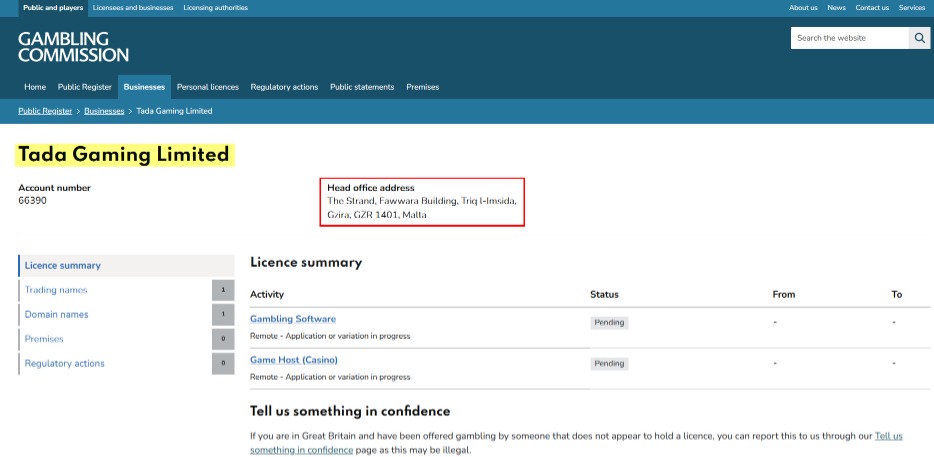Viewport: 934px width, 457px height.
Task: Open Public statements navigation item
Action: tap(362, 87)
